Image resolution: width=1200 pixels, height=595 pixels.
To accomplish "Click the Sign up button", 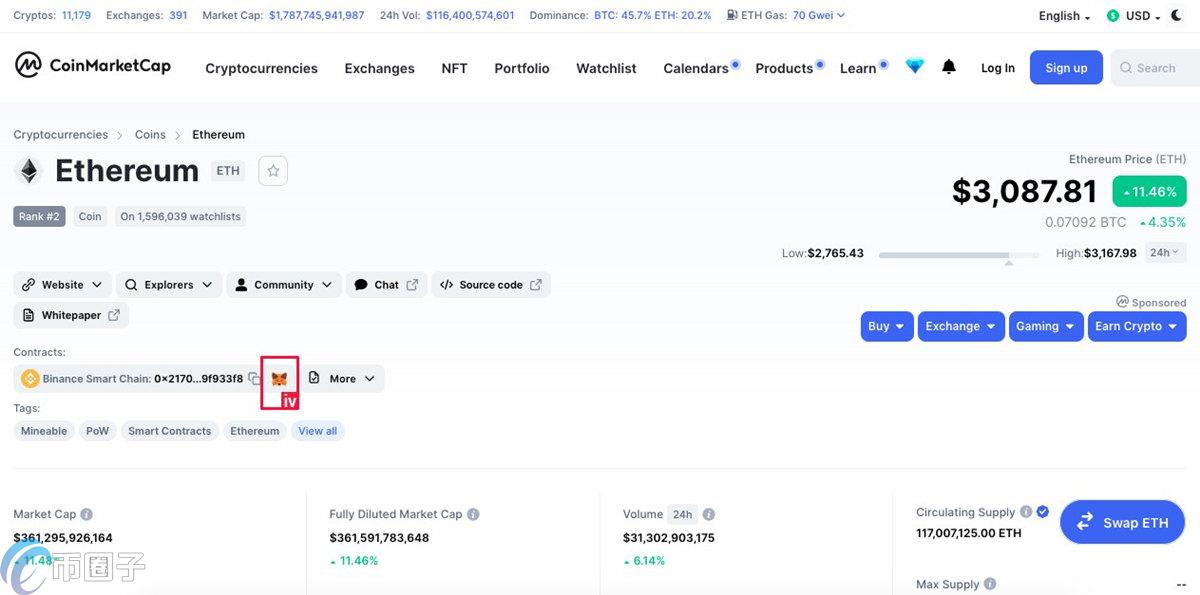I will pyautogui.click(x=1066, y=68).
